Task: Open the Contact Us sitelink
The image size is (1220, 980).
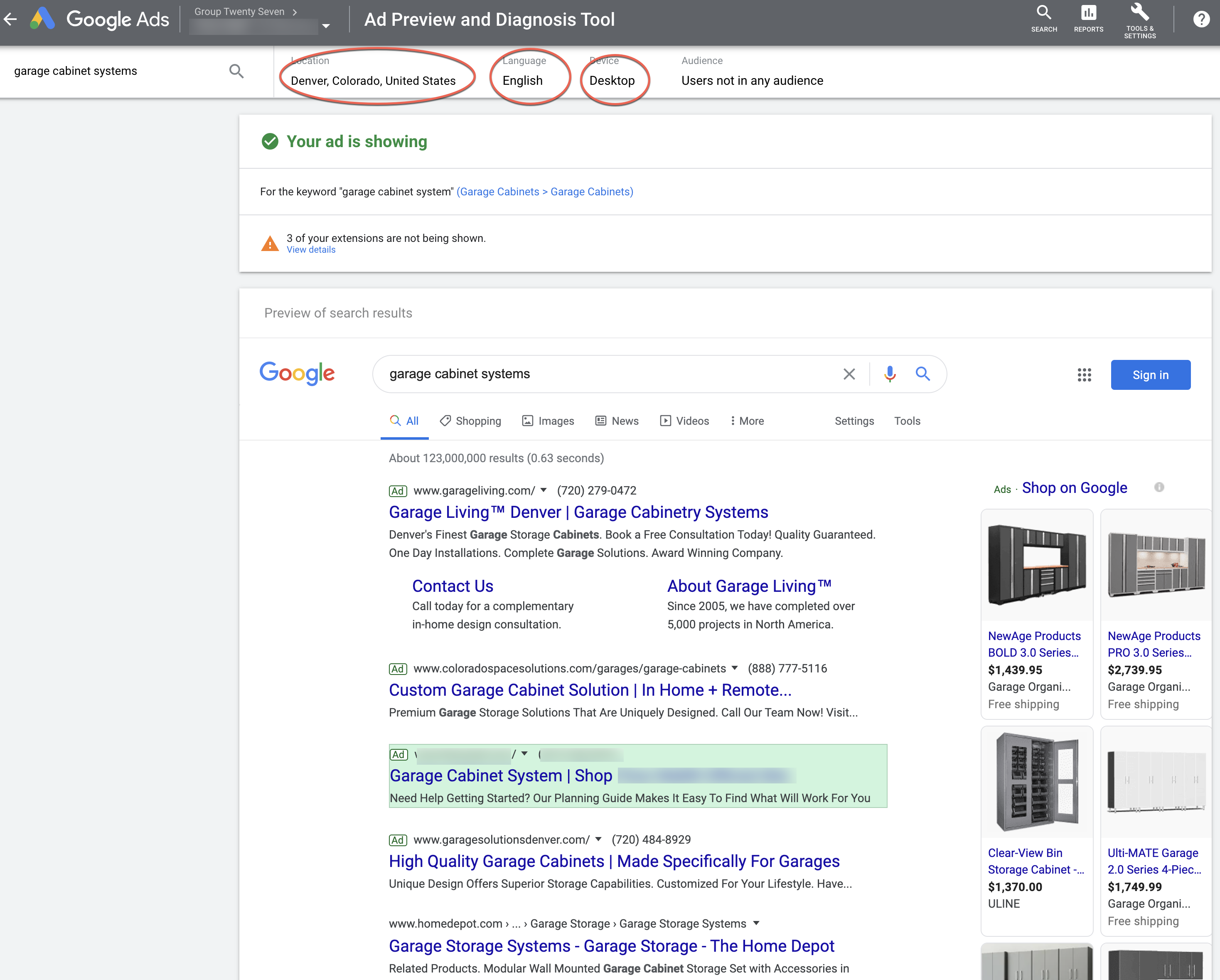Action: pos(453,586)
